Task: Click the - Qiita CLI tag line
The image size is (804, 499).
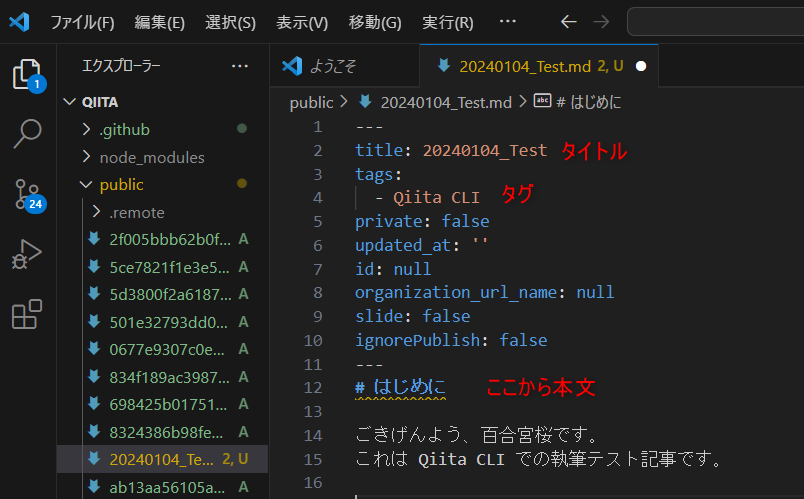Action: point(427,197)
